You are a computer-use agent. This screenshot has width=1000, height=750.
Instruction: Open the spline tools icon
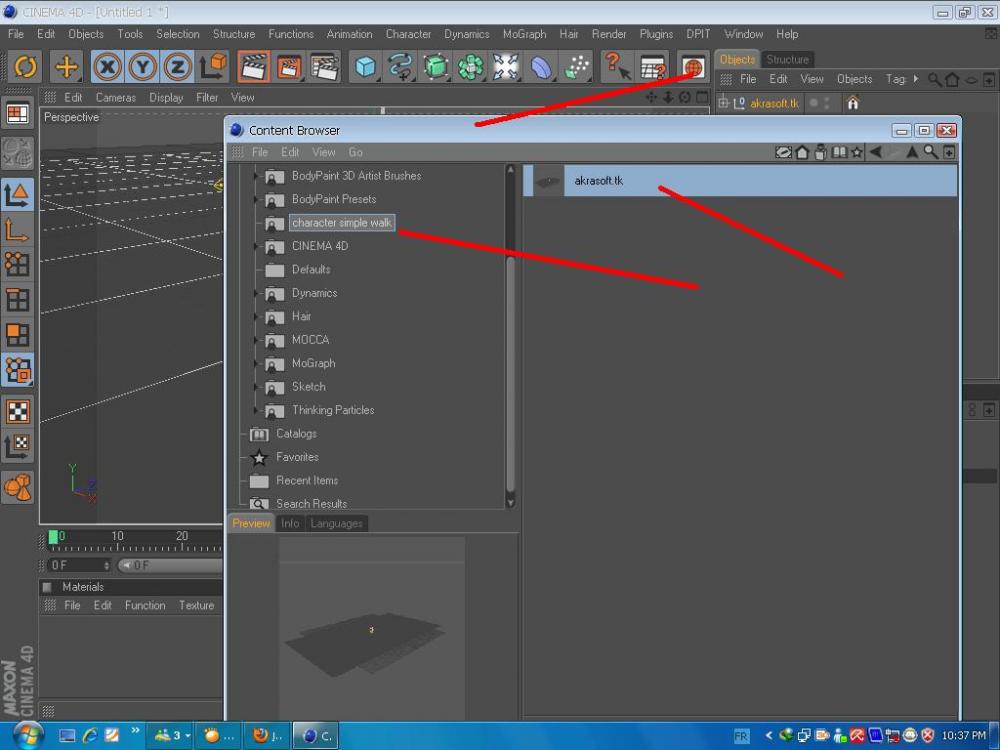point(401,66)
